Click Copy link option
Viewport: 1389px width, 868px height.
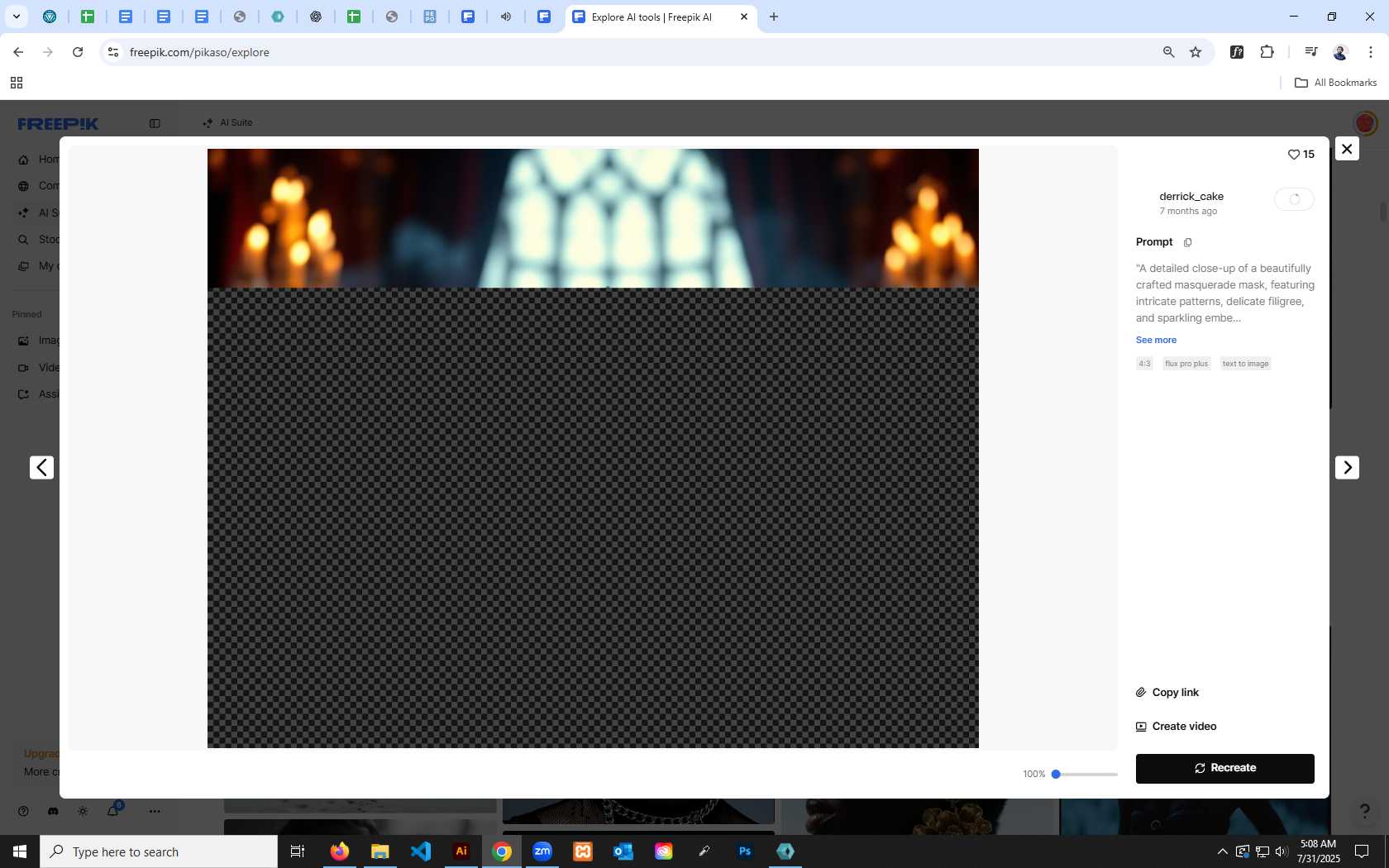(1167, 693)
